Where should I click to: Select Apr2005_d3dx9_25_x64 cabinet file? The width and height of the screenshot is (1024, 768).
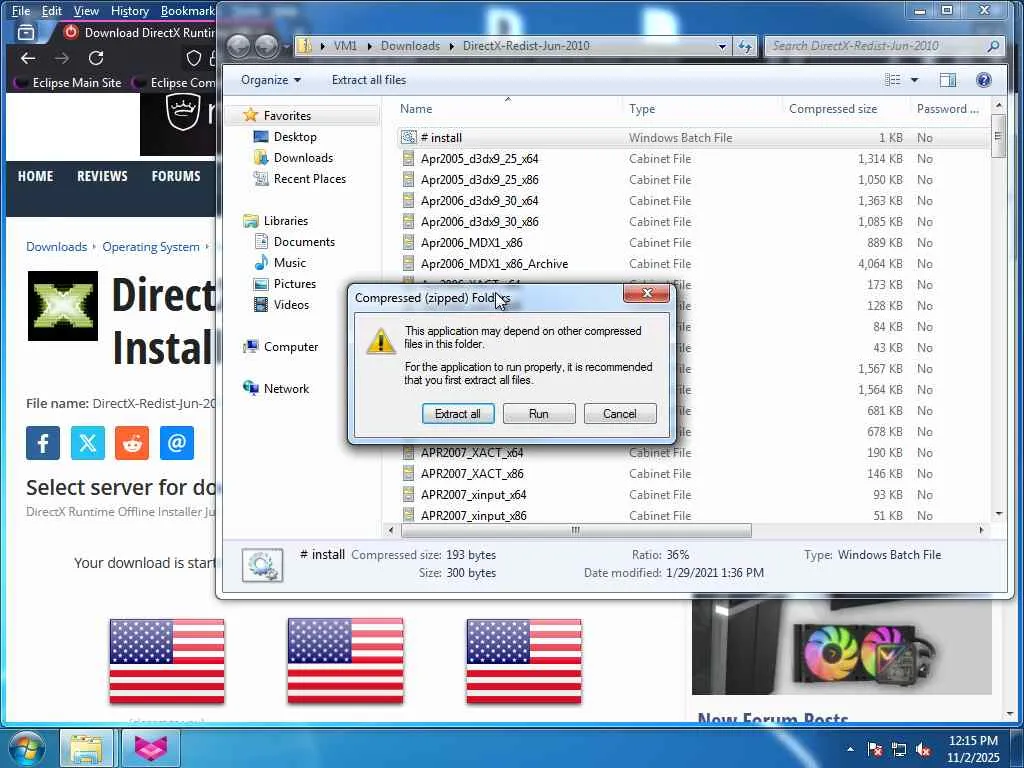tap(479, 159)
